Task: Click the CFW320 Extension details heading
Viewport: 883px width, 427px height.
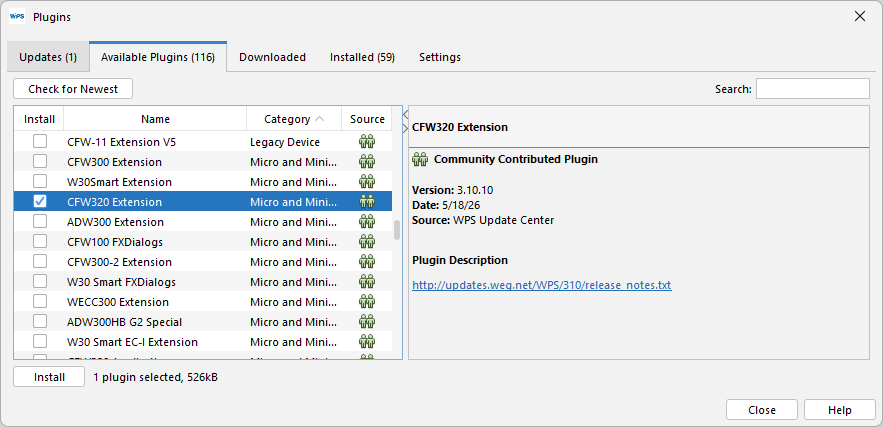Action: [x=460, y=127]
